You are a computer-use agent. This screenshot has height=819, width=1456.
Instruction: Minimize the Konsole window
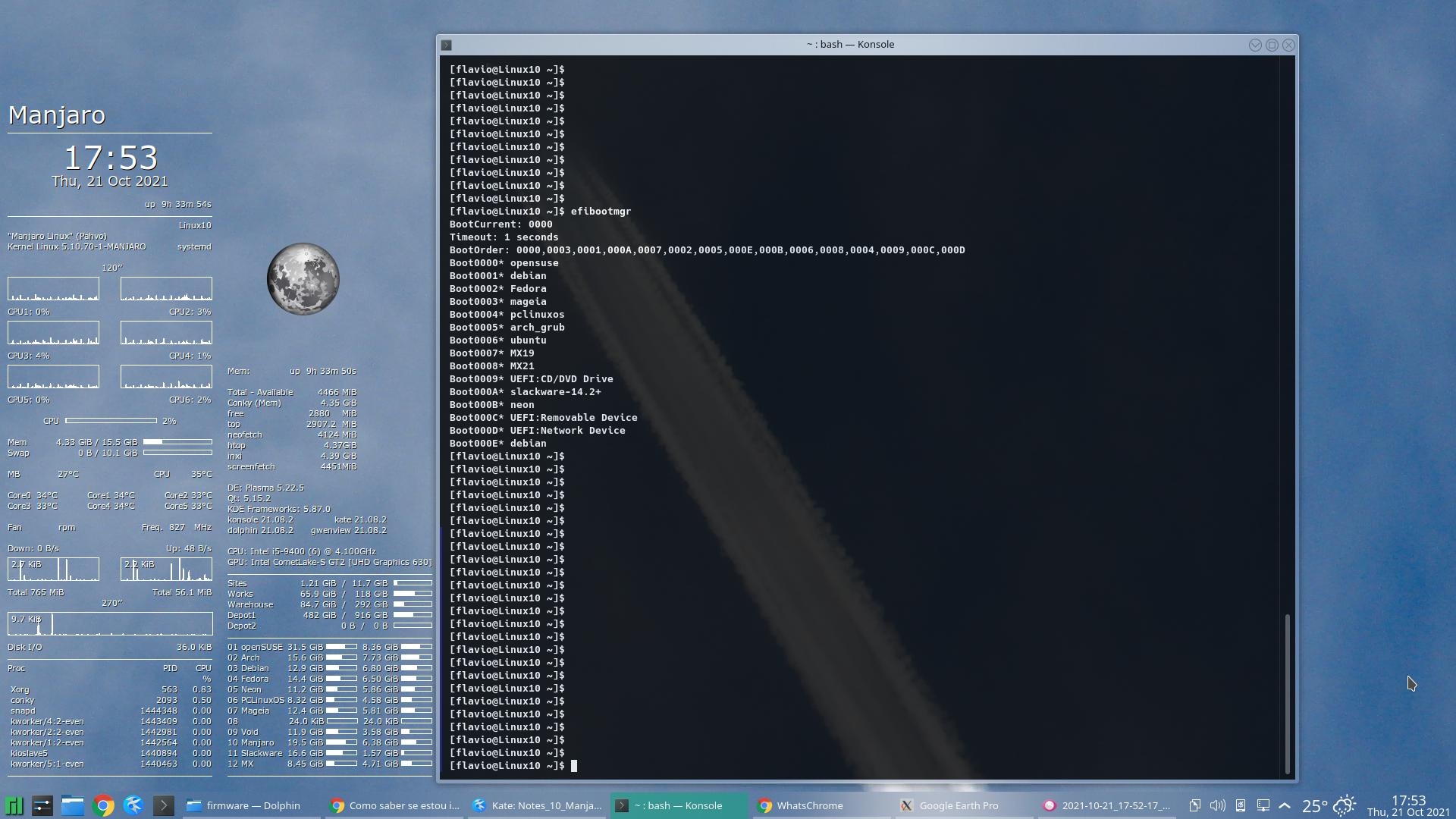(1255, 45)
